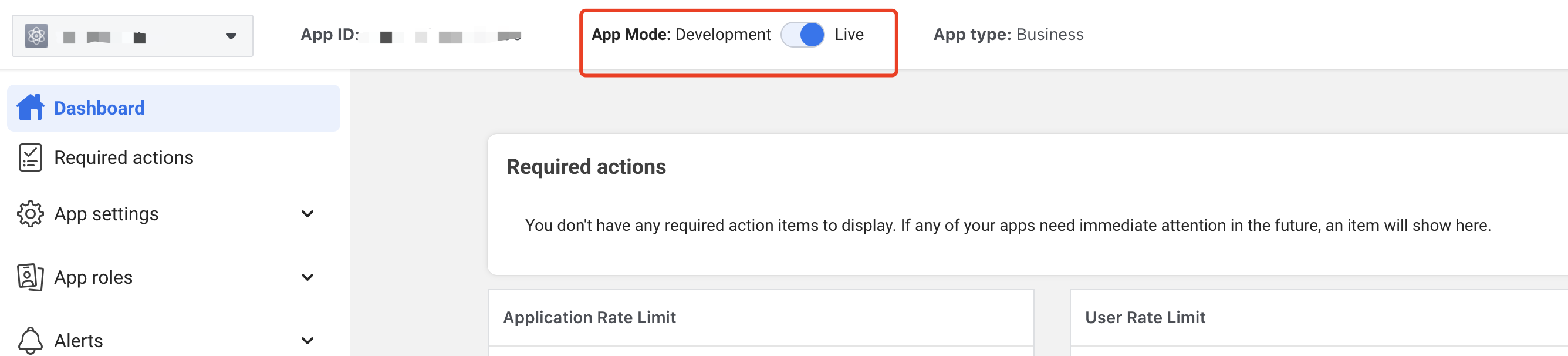Viewport: 1568px width, 356px height.
Task: Click the Development mode label
Action: 722,35
